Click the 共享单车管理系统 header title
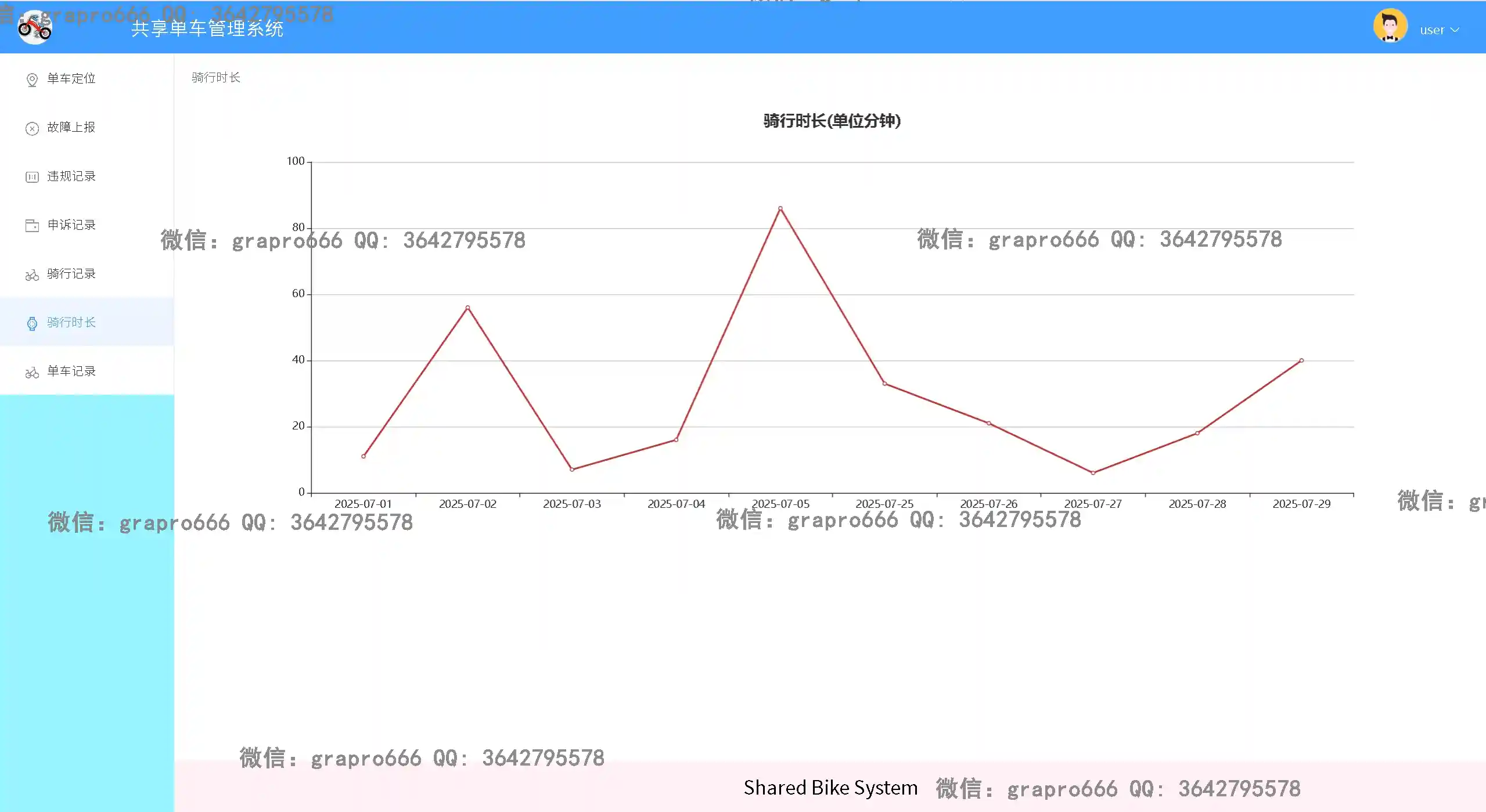Screen dimensions: 1486x812 click(207, 28)
